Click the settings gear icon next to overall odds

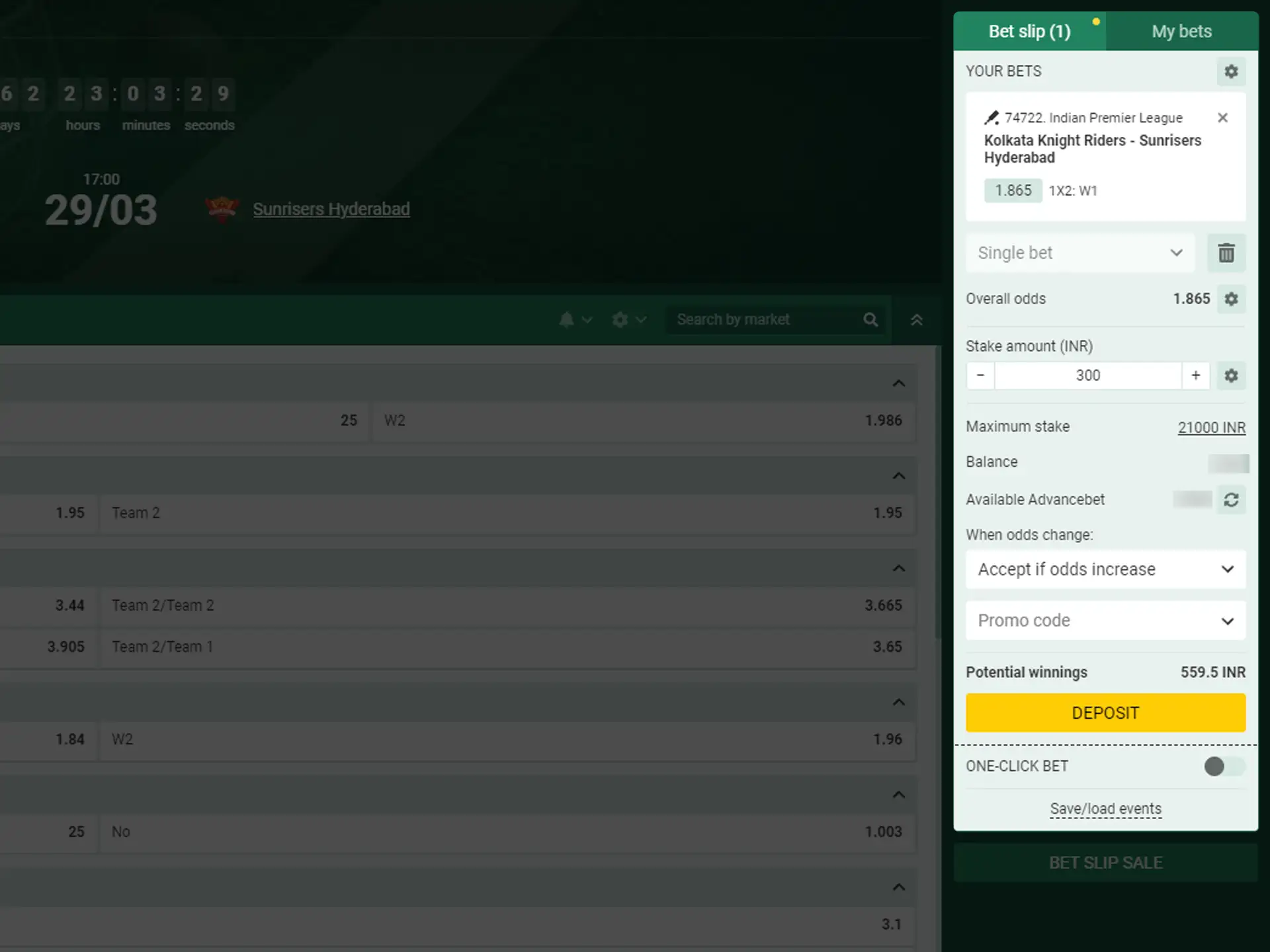[x=1231, y=298]
